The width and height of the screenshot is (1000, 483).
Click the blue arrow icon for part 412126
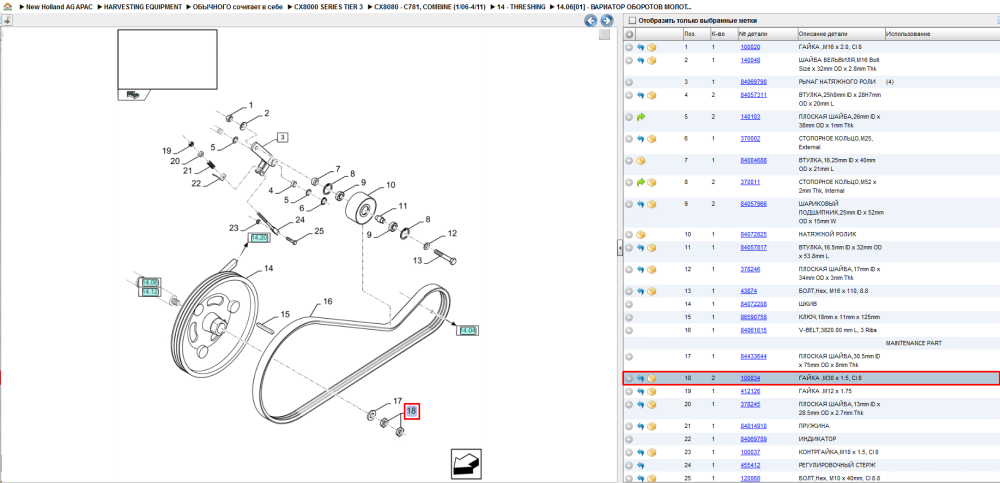641,391
